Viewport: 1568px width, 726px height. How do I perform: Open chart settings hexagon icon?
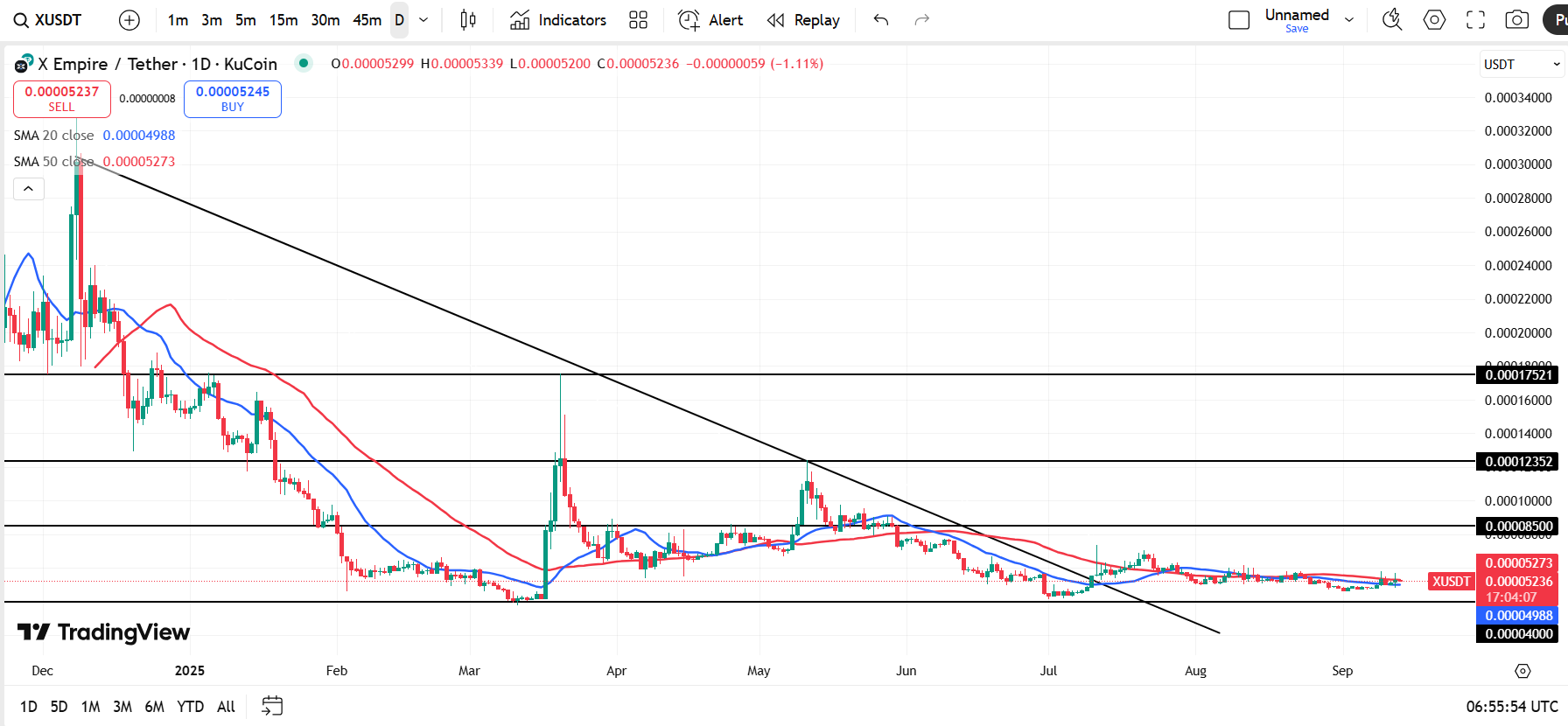point(1435,20)
